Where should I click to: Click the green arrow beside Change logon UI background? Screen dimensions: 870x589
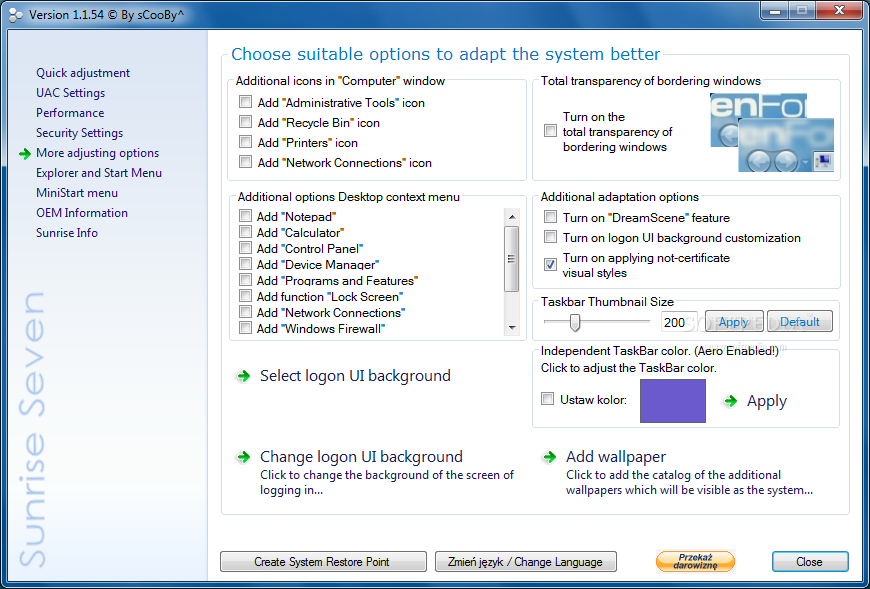244,458
